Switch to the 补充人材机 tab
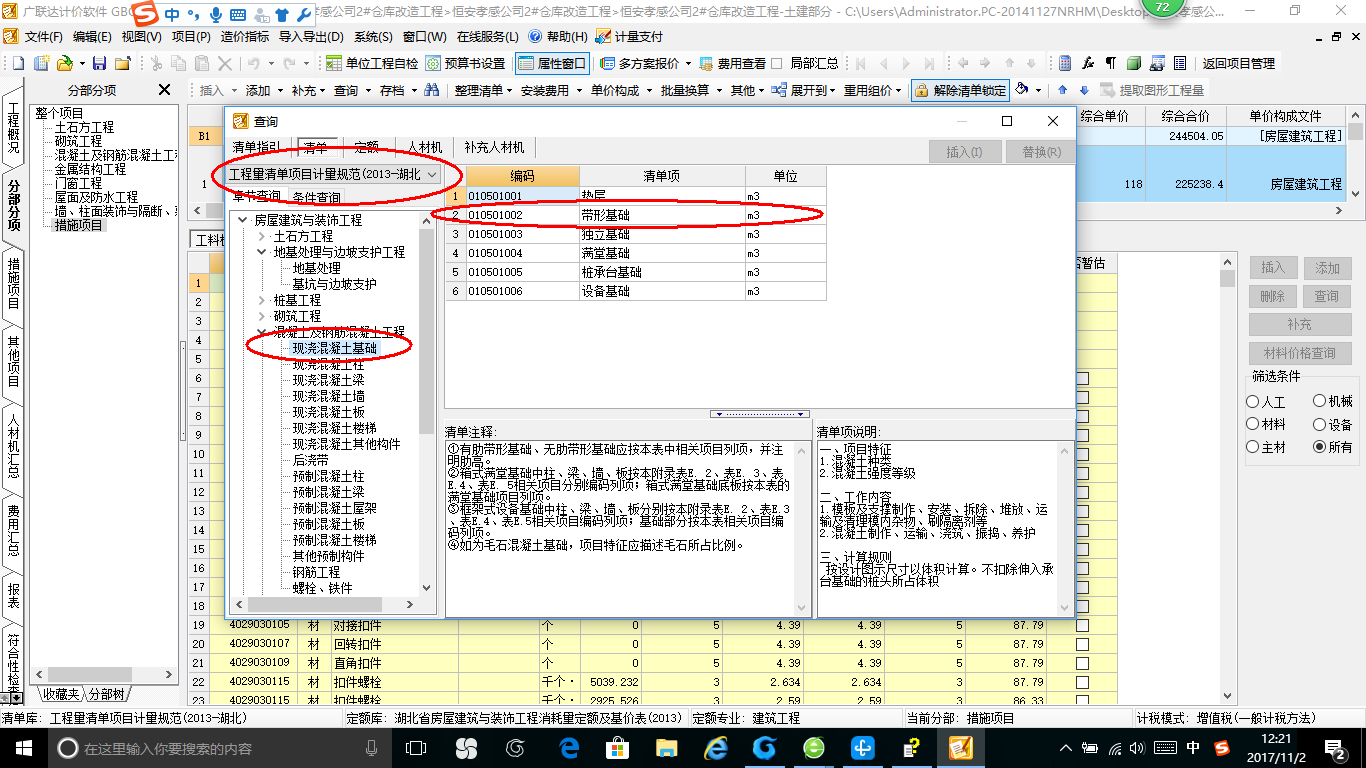This screenshot has width=1366, height=768. (494, 147)
